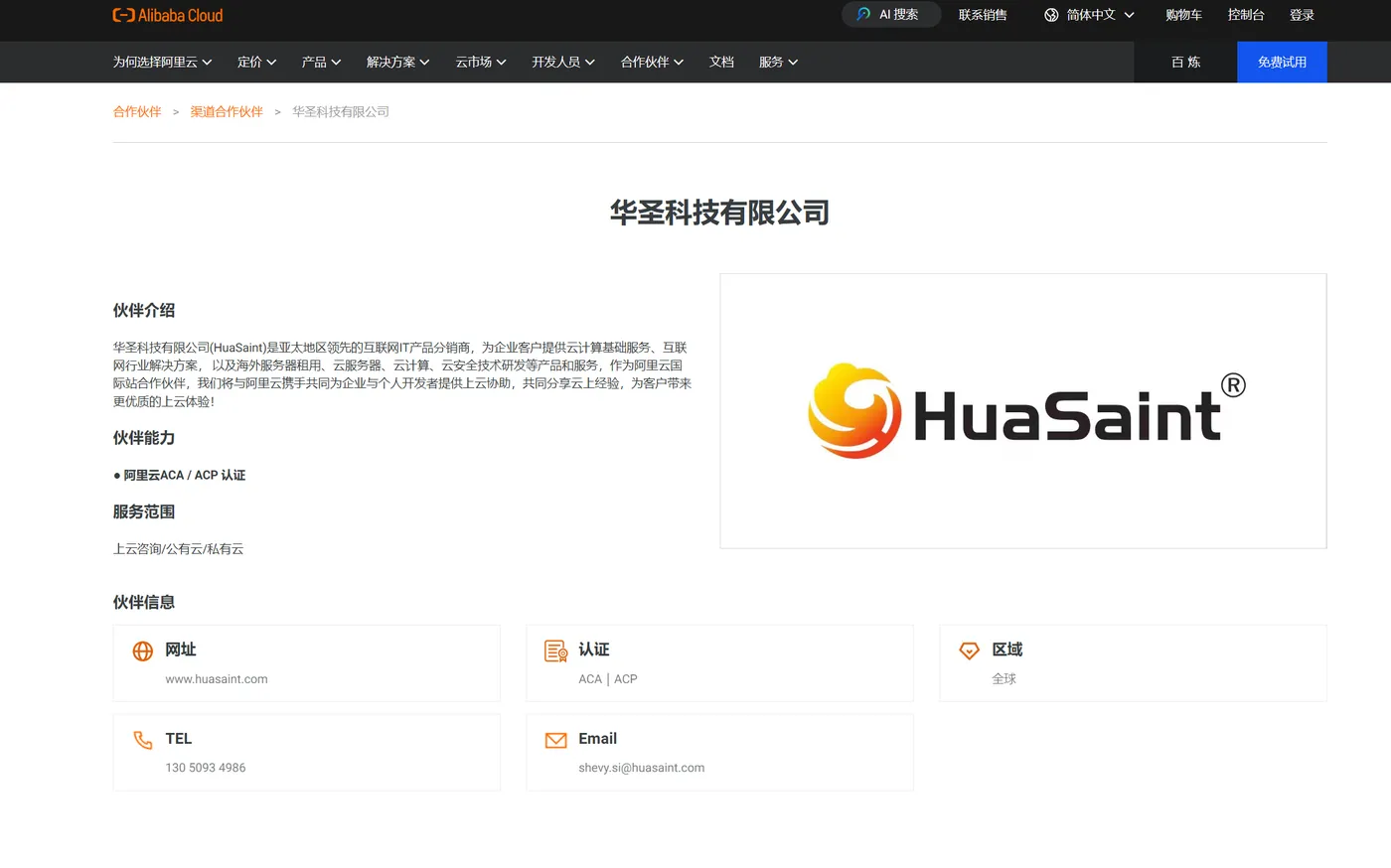The width and height of the screenshot is (1391, 868).
Task: Open the 文档 documentation menu item
Action: tap(721, 62)
